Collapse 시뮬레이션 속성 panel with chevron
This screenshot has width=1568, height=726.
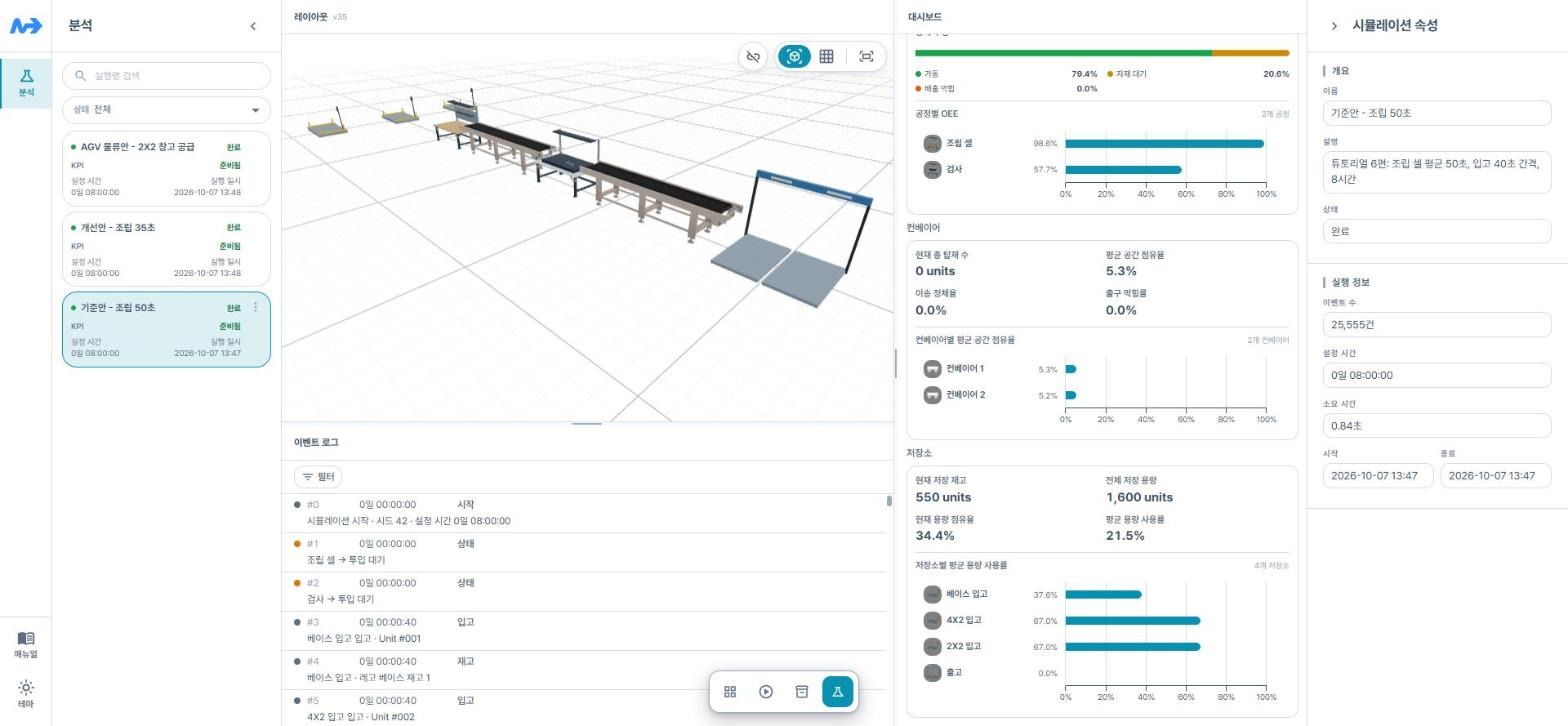pos(1334,26)
